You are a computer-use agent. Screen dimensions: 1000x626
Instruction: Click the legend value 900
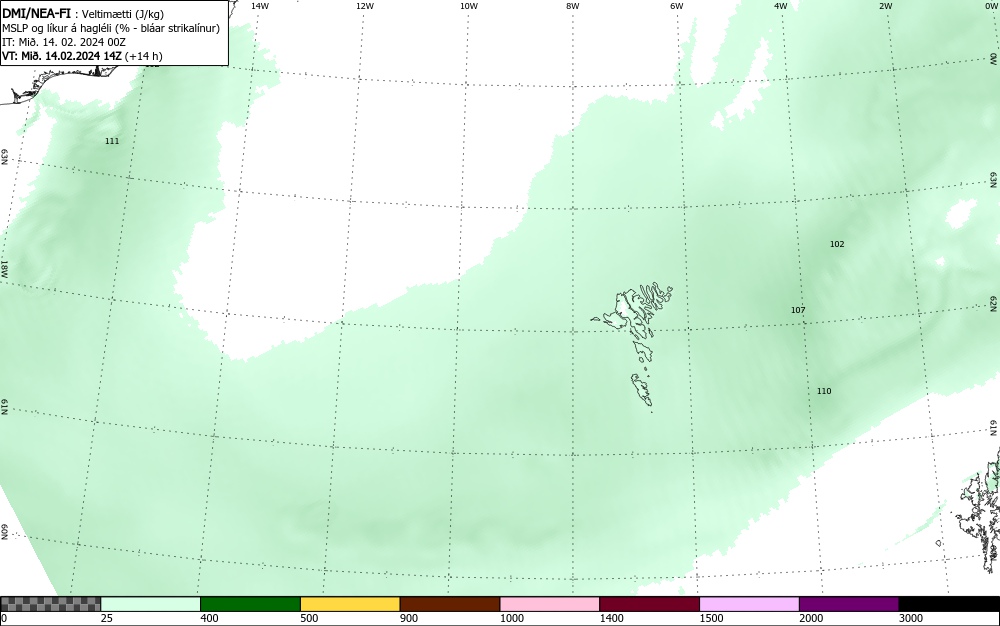click(x=409, y=618)
